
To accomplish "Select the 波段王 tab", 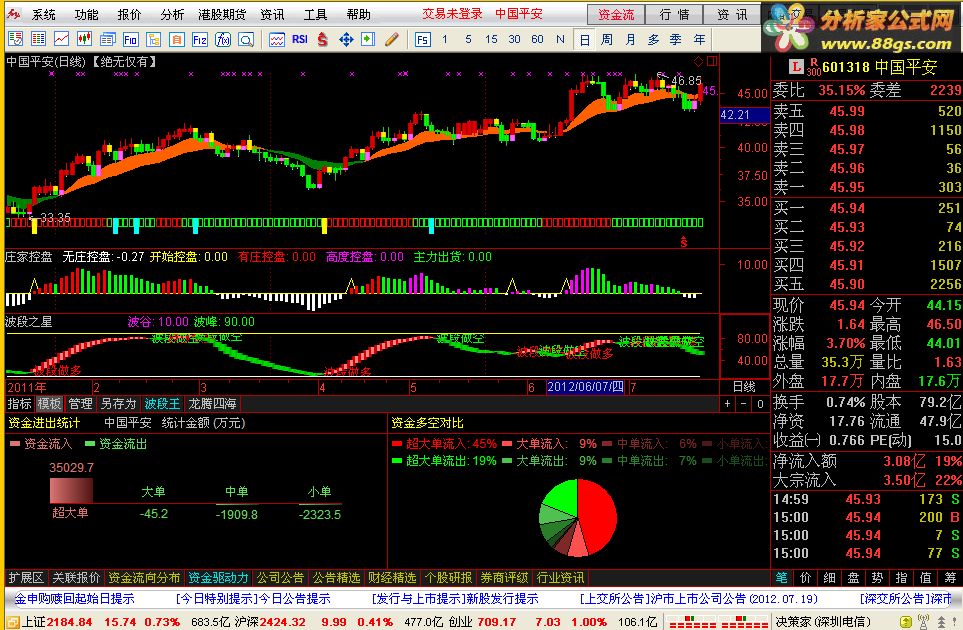I will [162, 403].
